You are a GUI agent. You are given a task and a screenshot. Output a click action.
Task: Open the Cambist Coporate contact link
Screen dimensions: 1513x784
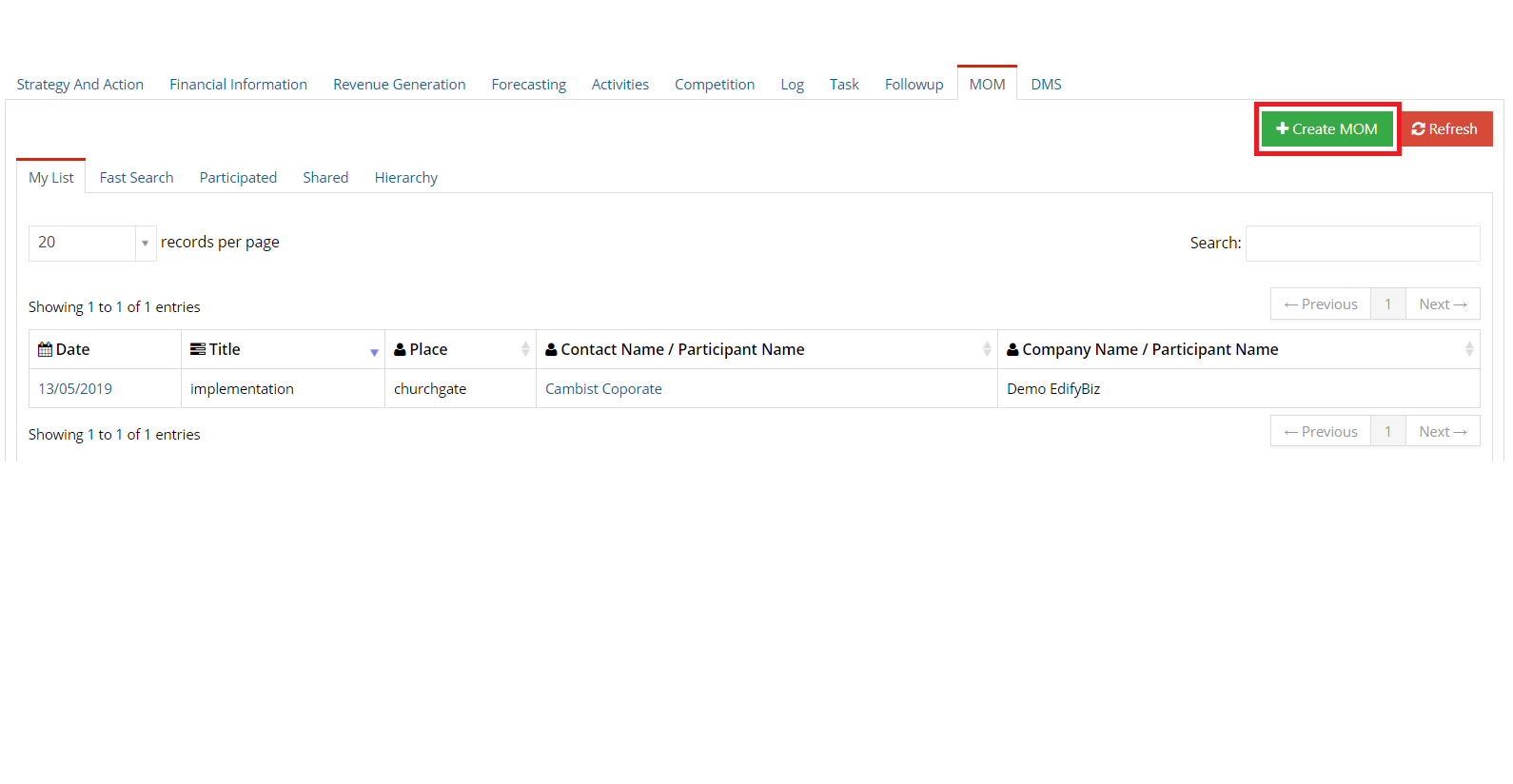603,389
